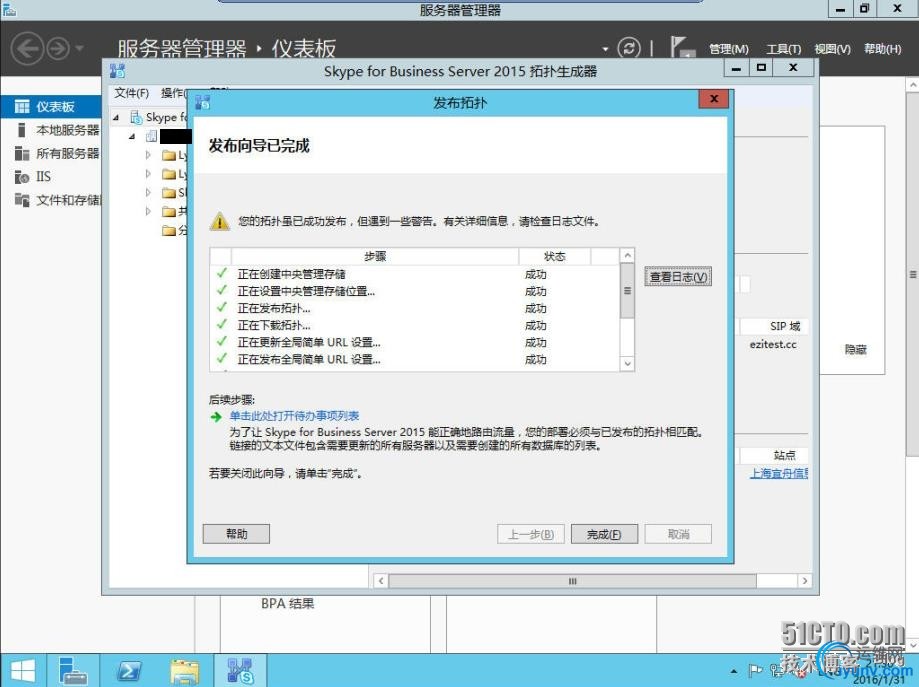This screenshot has height=687, width=919.
Task: Click the Hide (隐藏) link in Server Manager
Action: pos(856,350)
